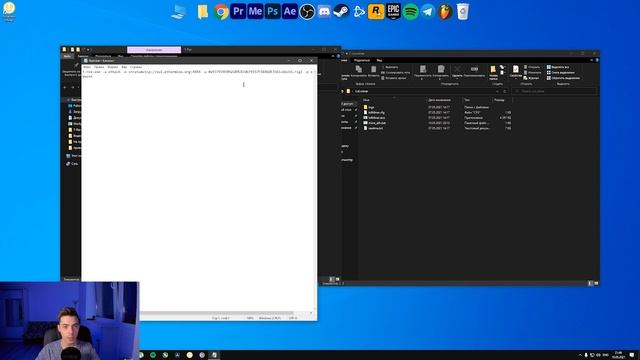Click Скопировать путь in Explorer ribbon
Screen dimensions: 640x360
click(x=396, y=72)
